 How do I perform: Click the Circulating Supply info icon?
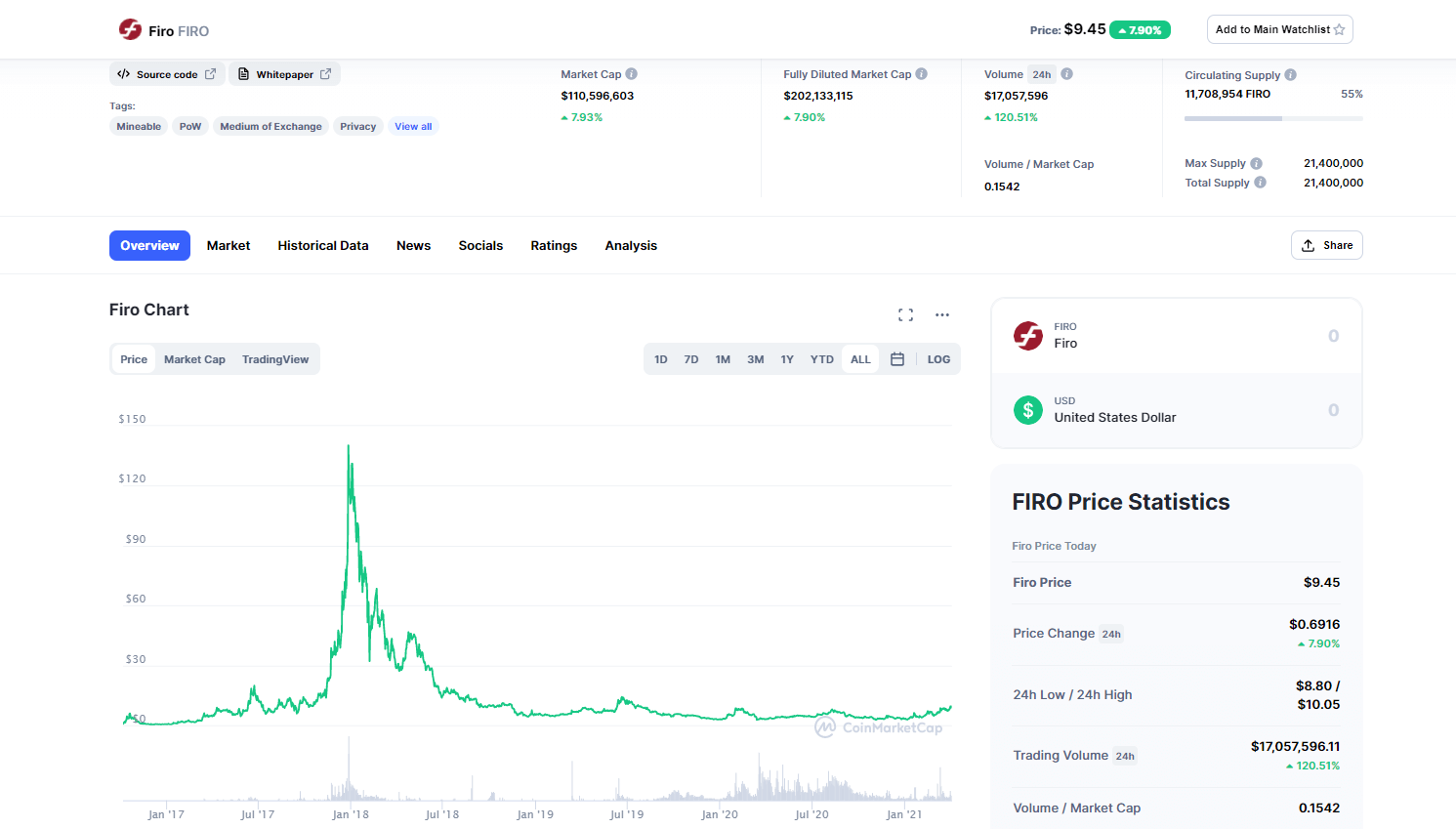[x=1291, y=74]
